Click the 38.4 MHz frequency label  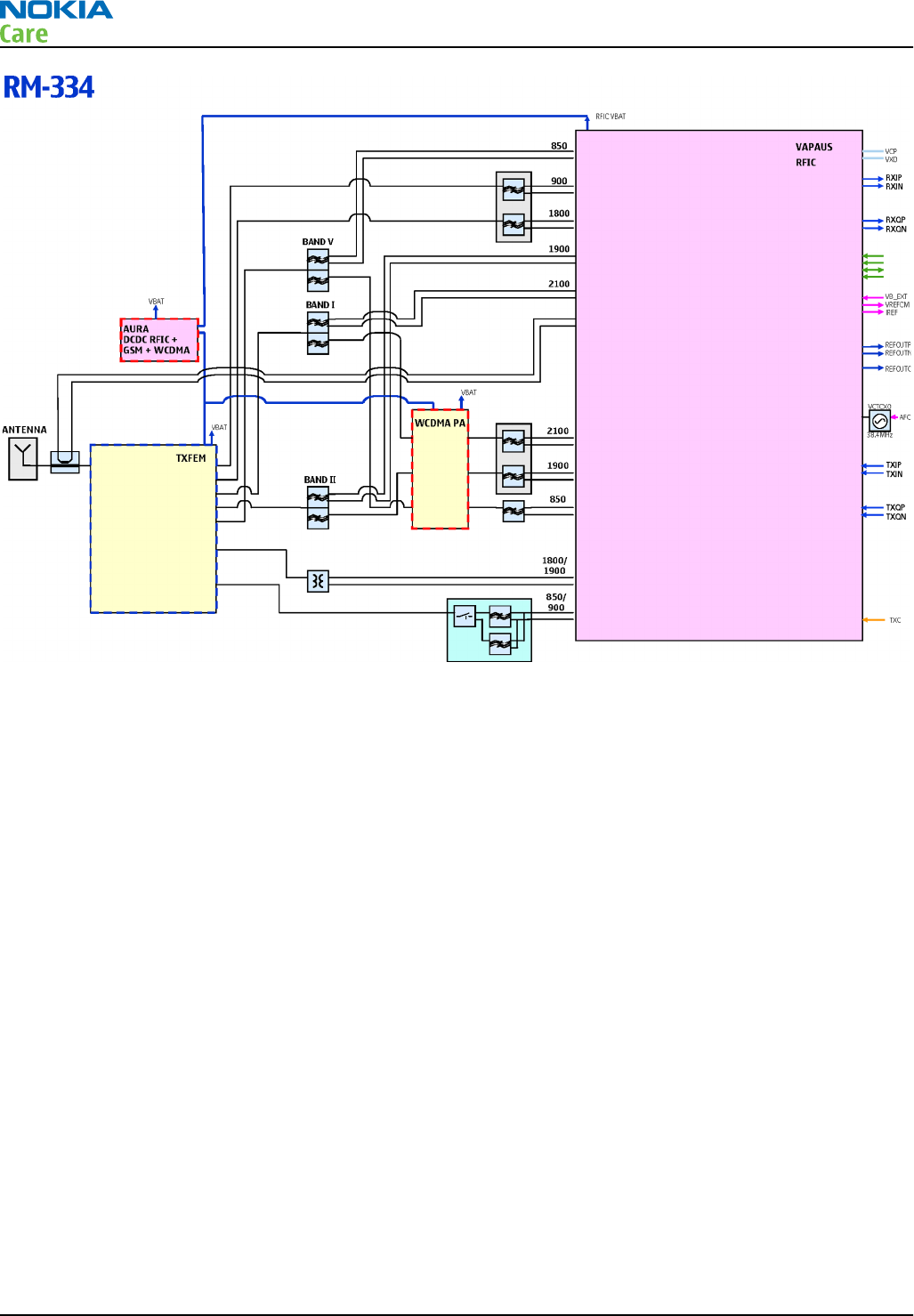point(879,435)
